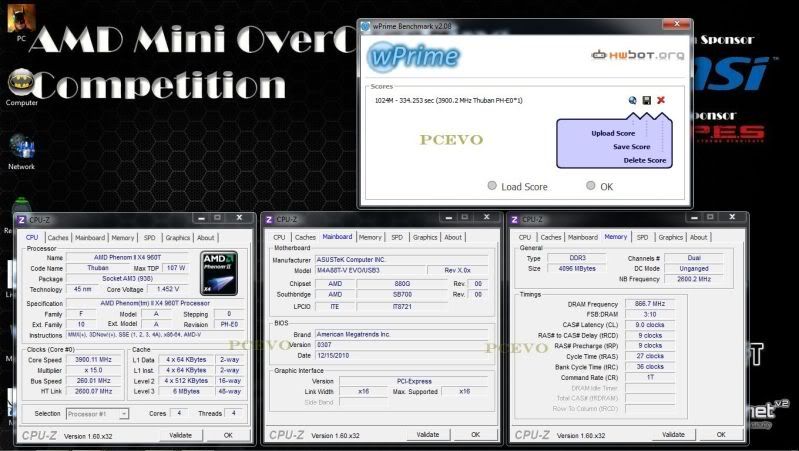Open SPD tab in middle CPU-Z window

(397, 237)
